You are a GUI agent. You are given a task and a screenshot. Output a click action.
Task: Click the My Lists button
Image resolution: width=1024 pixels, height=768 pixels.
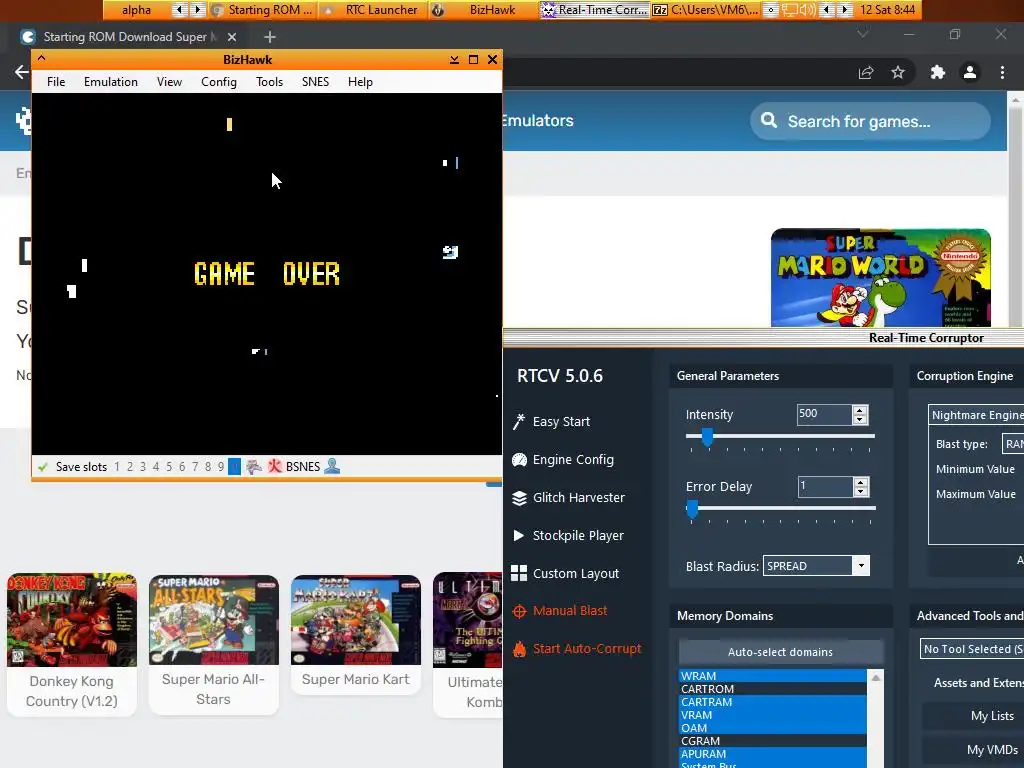coord(973,716)
